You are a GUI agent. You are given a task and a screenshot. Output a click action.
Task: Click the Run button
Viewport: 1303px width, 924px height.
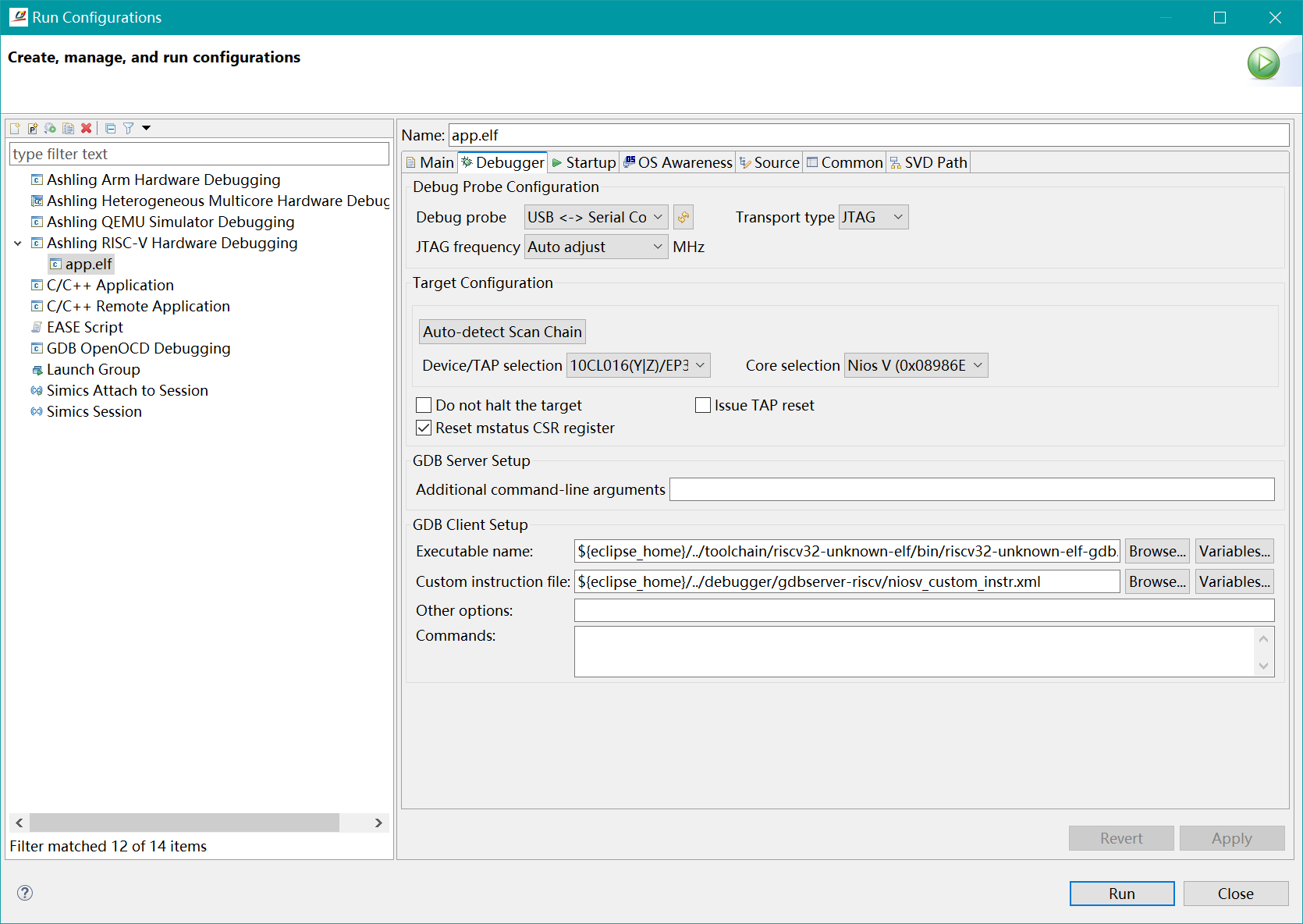coord(1122,894)
